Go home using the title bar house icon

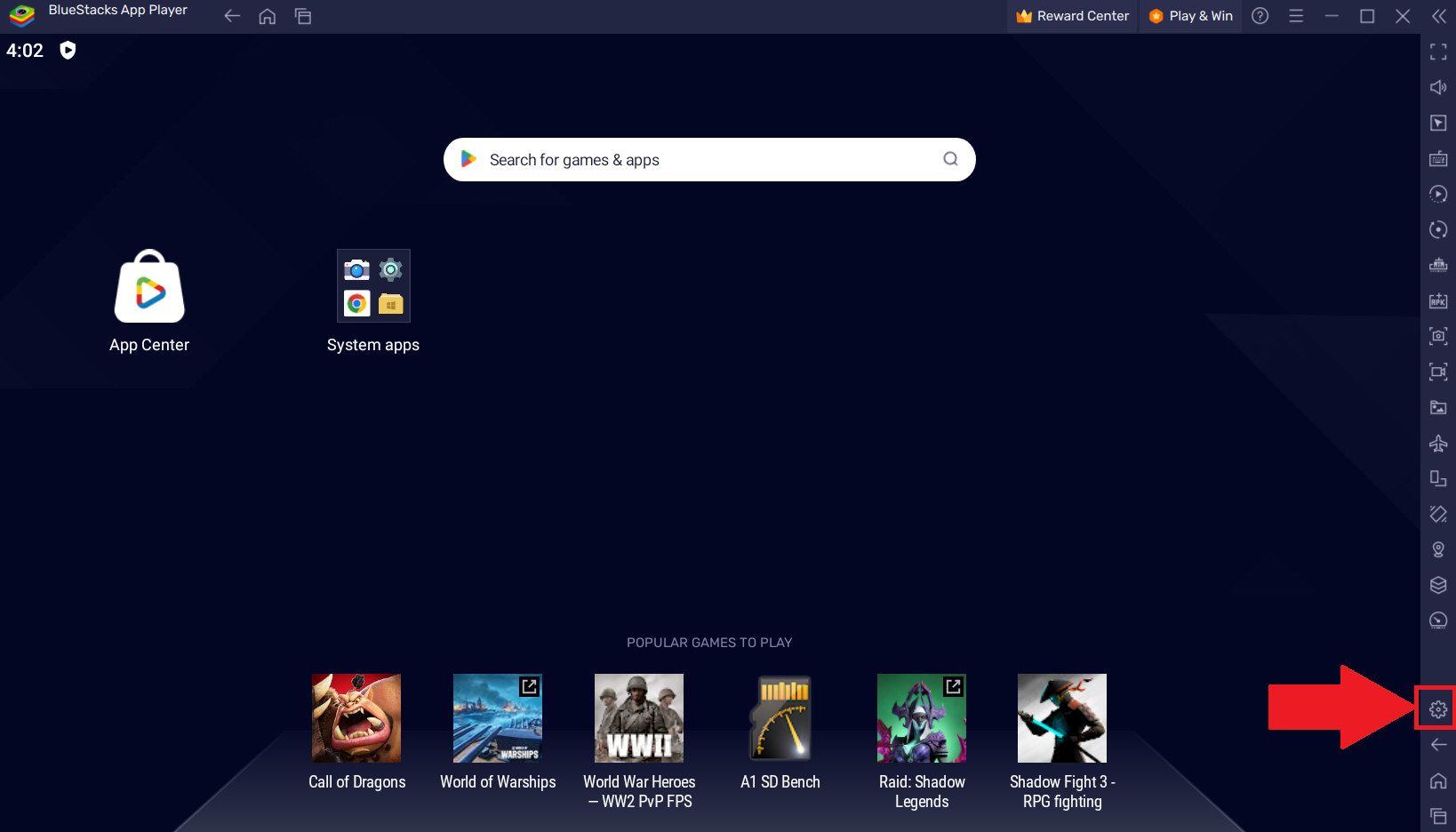tap(268, 16)
